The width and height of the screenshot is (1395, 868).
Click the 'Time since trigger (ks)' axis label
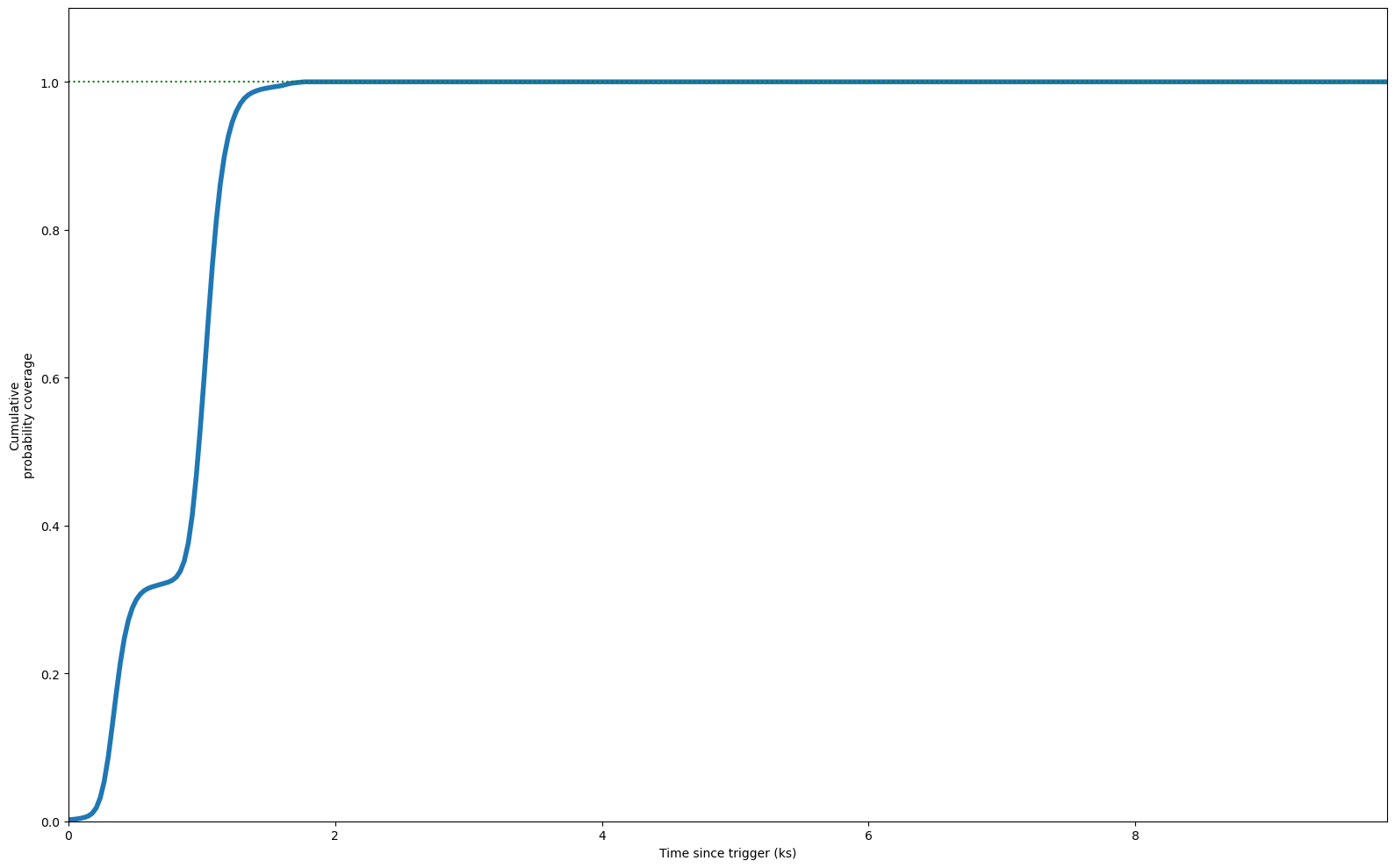tap(728, 853)
